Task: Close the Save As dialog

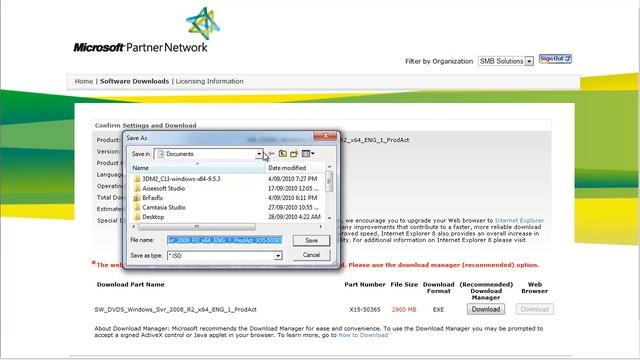Action: point(325,136)
